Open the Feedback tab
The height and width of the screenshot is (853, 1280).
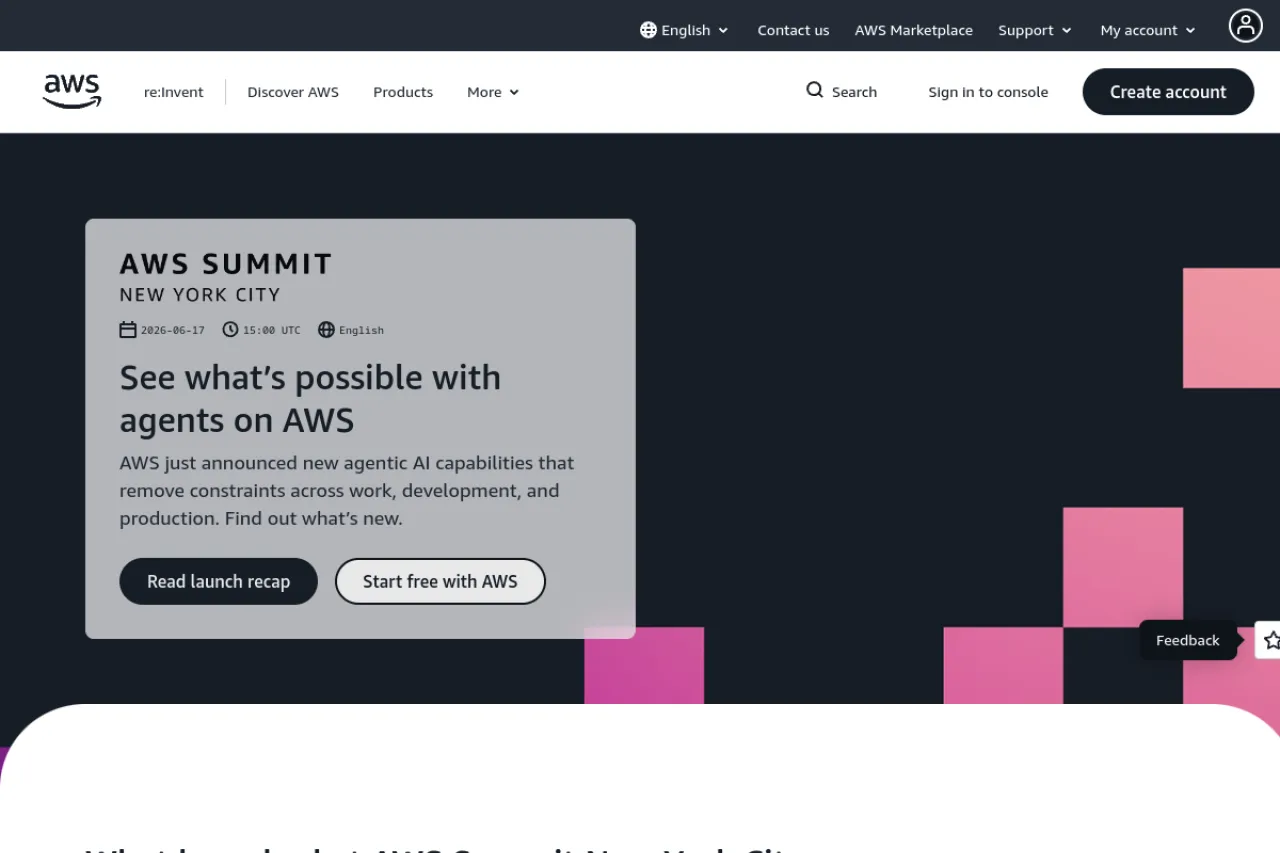[x=1188, y=640]
